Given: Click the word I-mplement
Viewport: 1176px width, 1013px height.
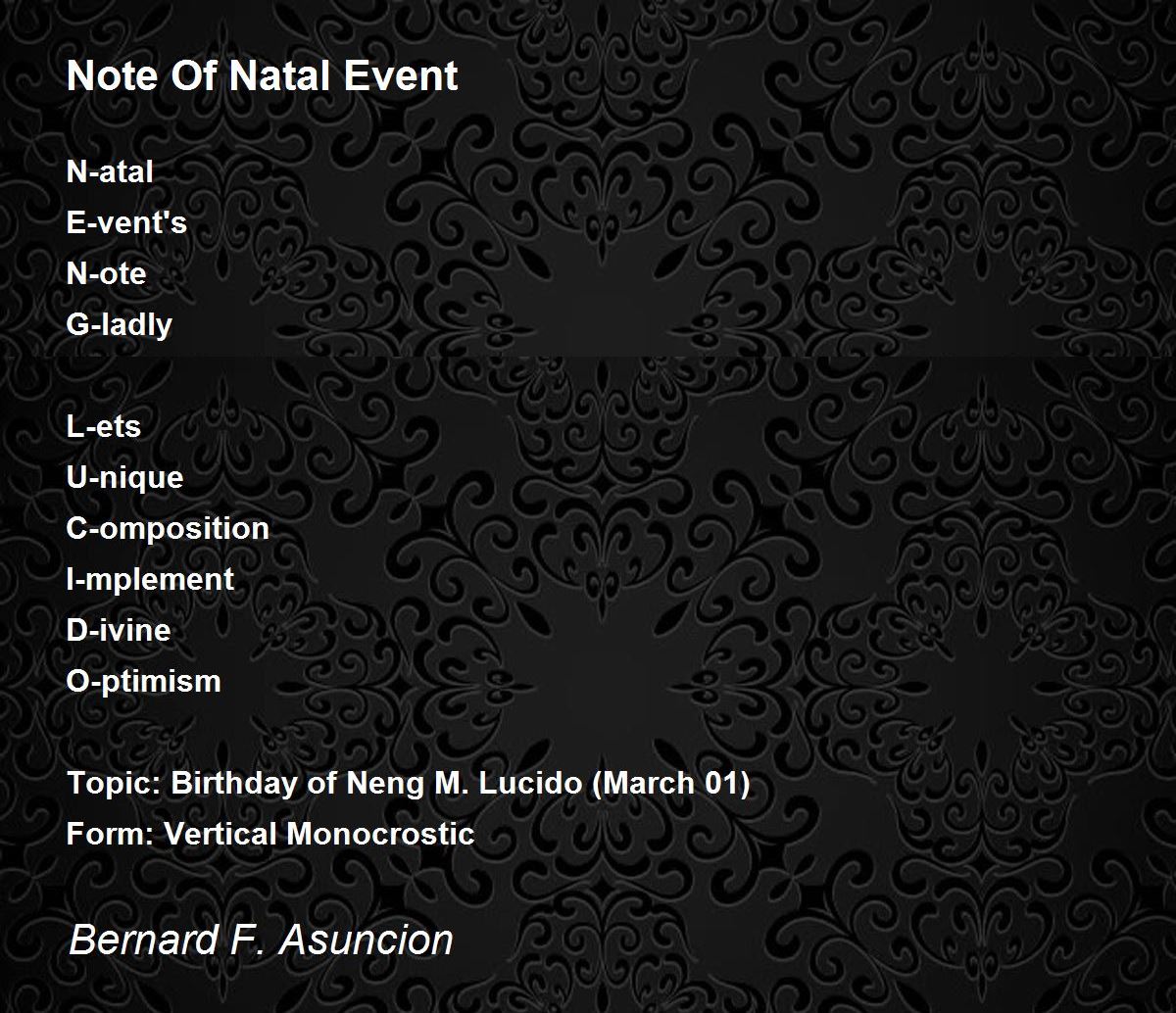Looking at the screenshot, I should [150, 579].
